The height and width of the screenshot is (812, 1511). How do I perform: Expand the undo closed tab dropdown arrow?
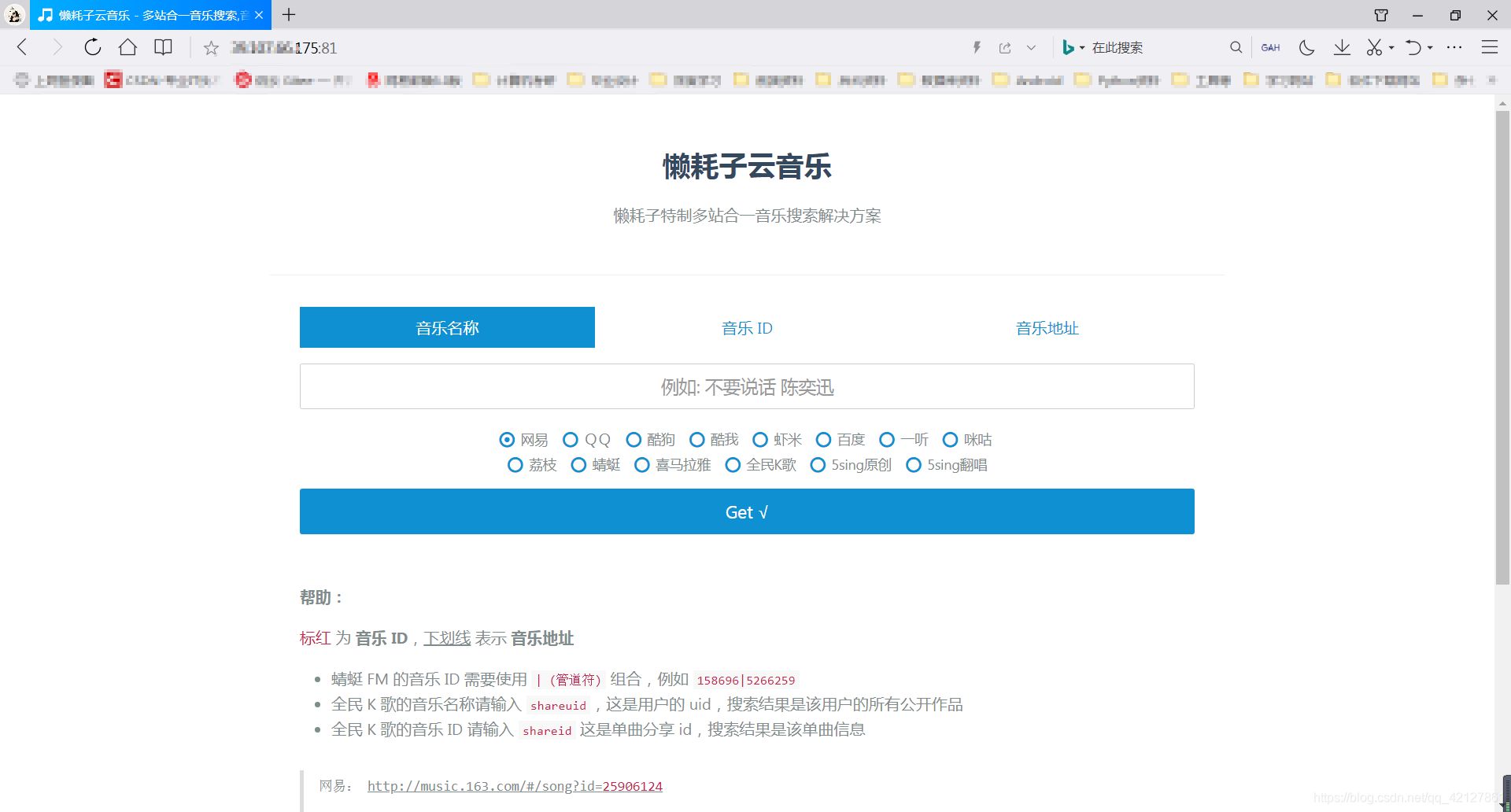1430,48
